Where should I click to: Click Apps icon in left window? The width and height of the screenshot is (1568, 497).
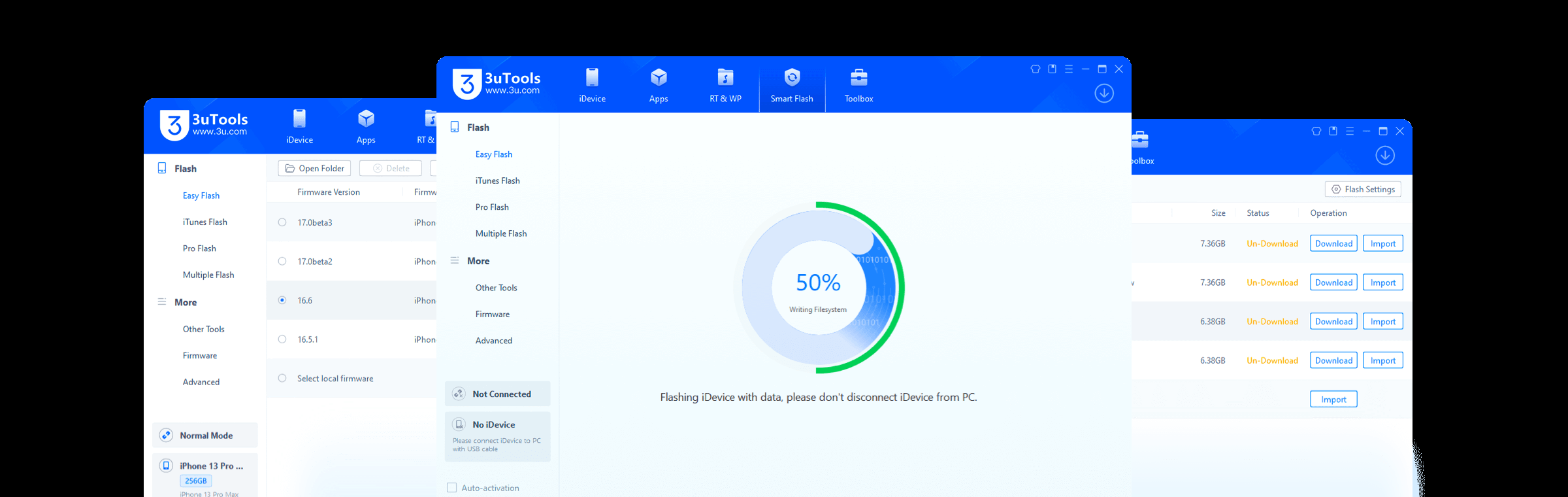point(366,119)
